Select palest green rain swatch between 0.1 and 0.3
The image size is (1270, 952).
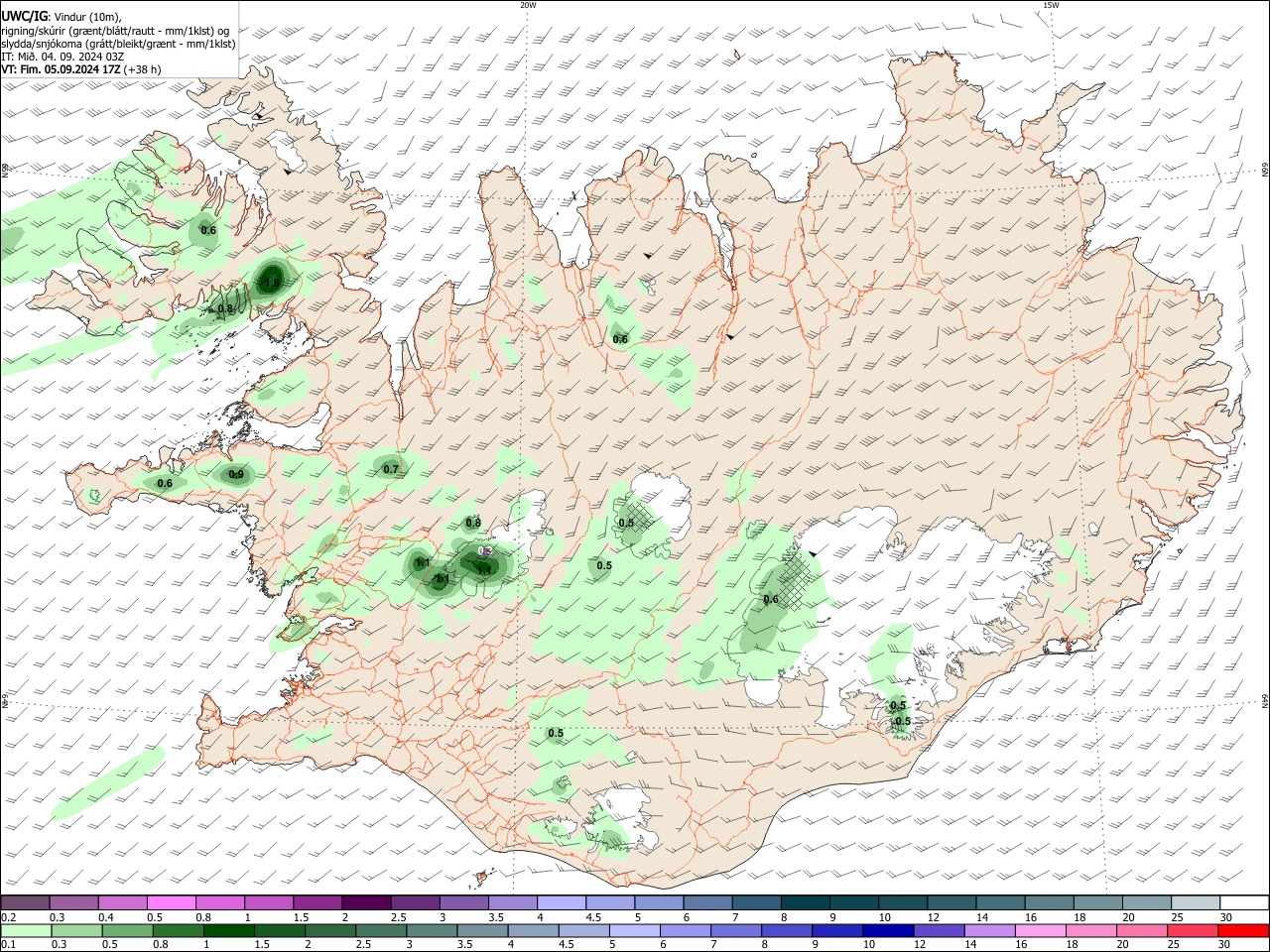tap(25, 930)
